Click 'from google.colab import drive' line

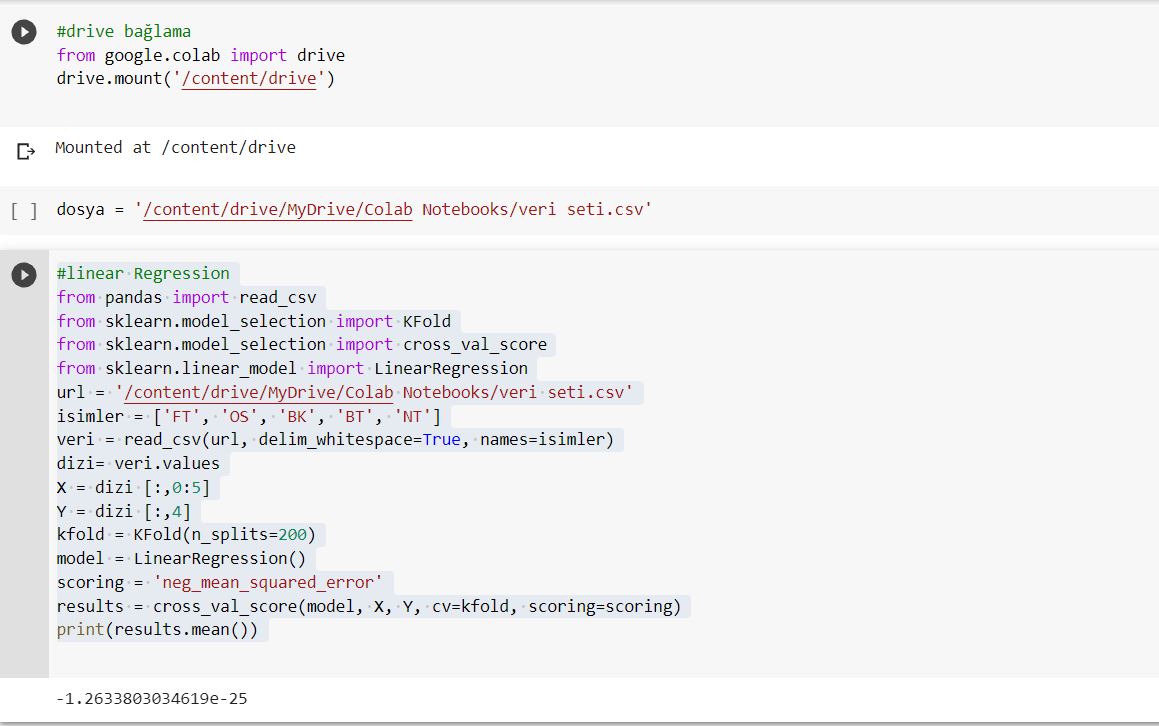(200, 55)
